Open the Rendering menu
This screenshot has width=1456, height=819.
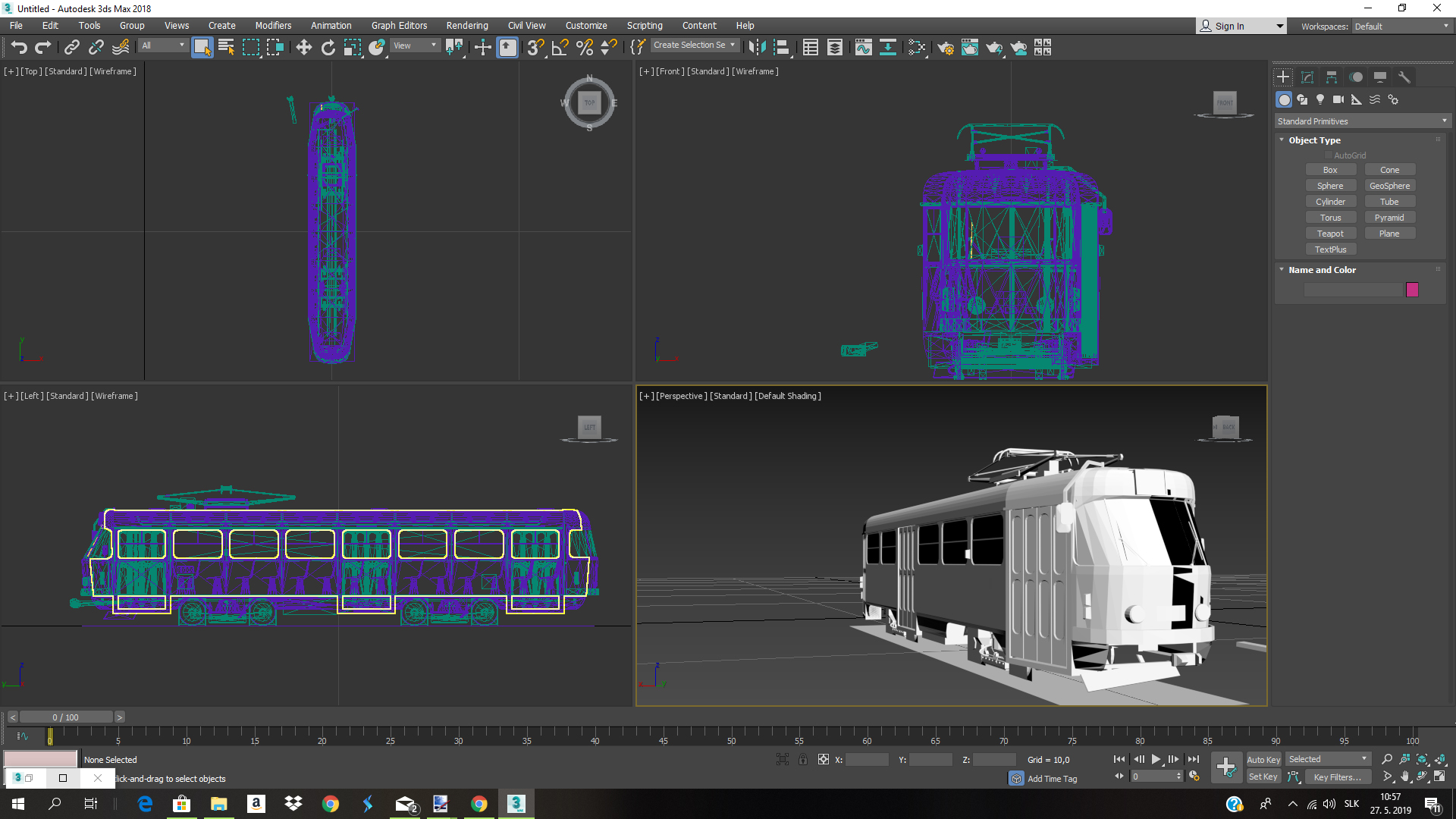point(466,26)
